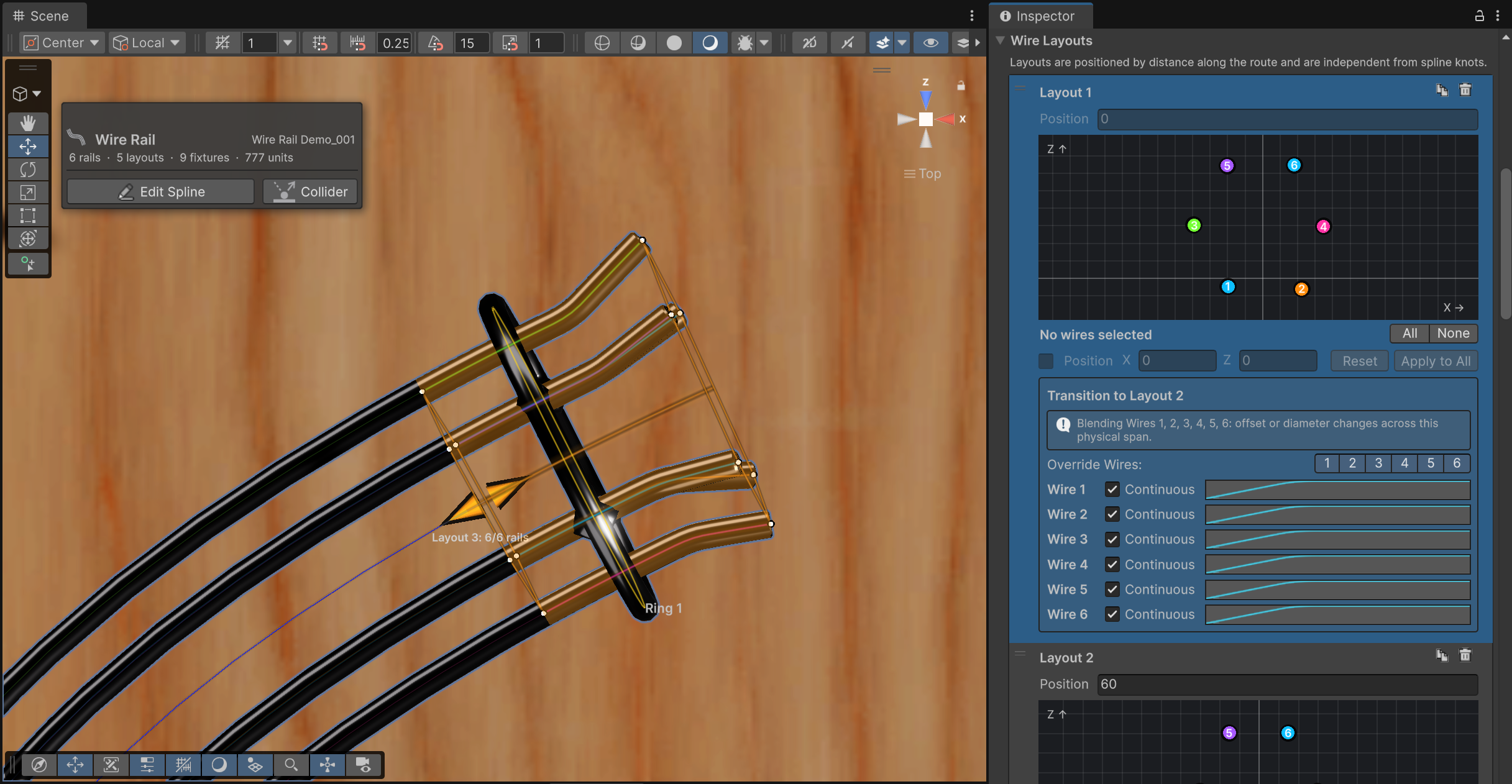Delete Layout 1 with its trash icon
The height and width of the screenshot is (784, 1512).
(1465, 91)
